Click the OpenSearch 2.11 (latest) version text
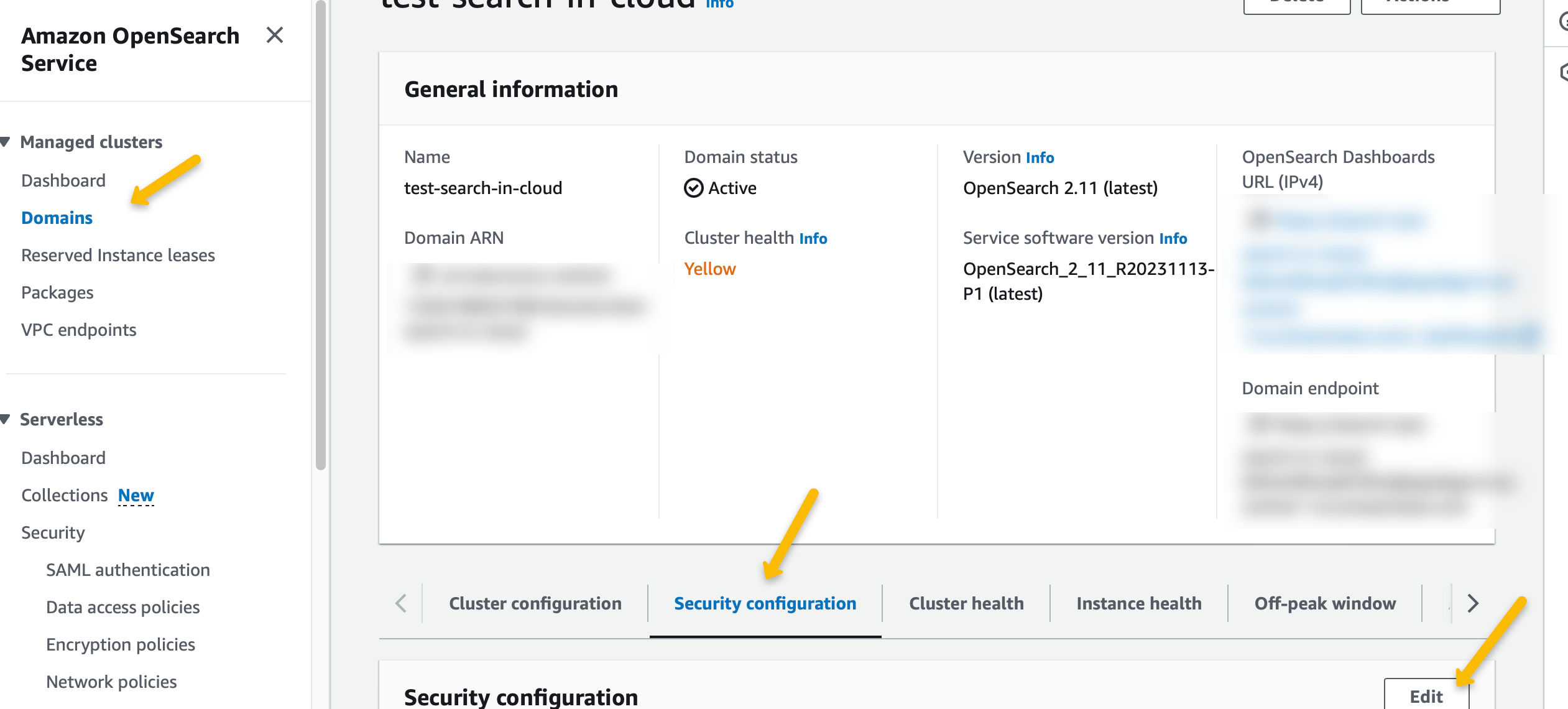Viewport: 1568px width, 709px height. pos(1060,188)
